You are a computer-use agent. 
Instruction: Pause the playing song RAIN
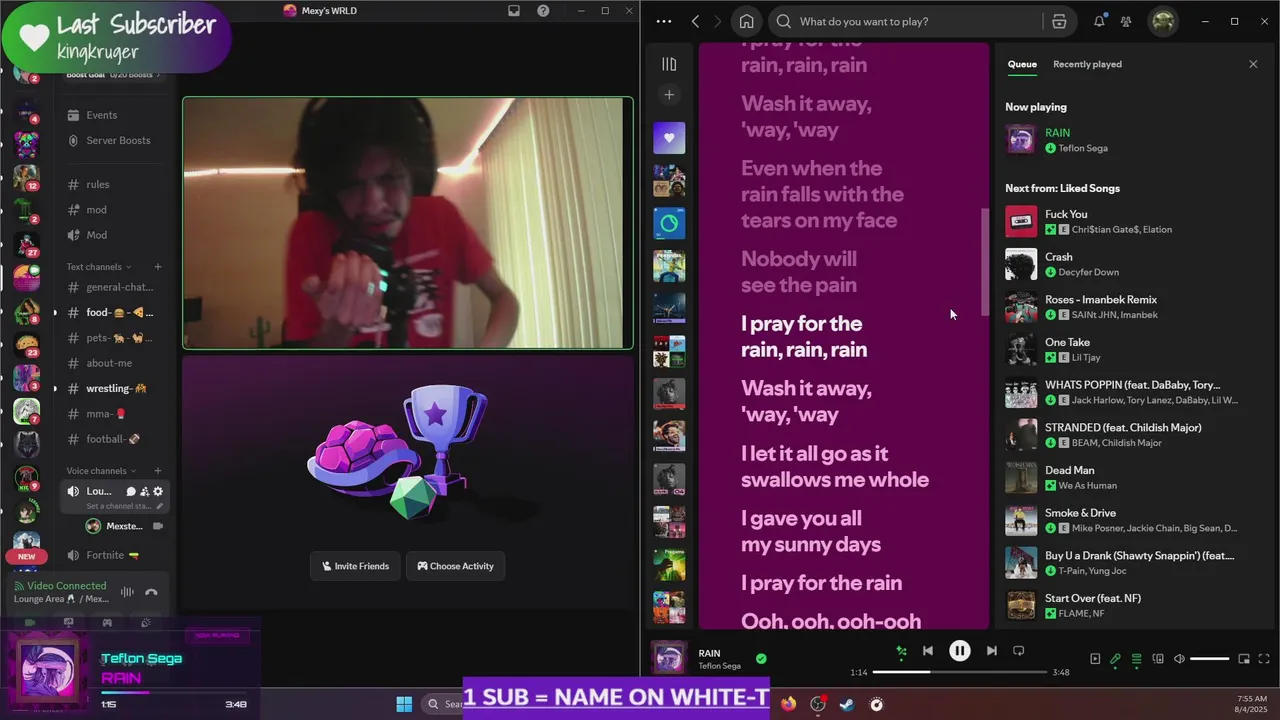coord(959,651)
